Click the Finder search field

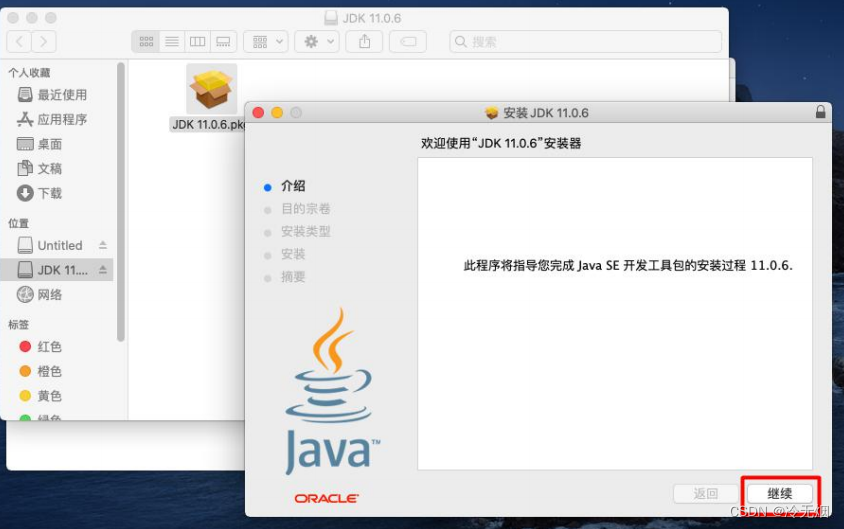[x=586, y=41]
